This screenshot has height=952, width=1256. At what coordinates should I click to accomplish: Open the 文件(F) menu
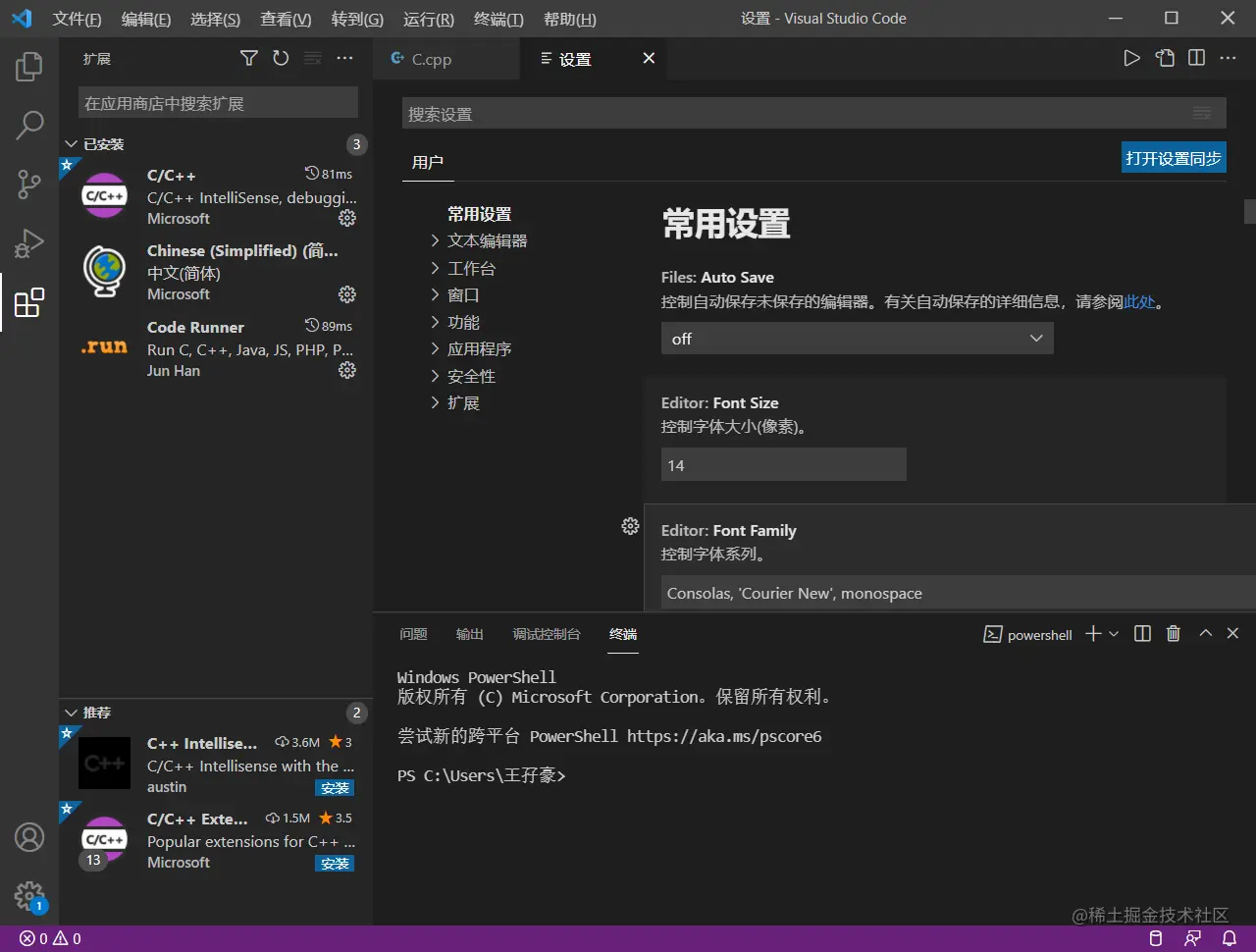click(78, 19)
